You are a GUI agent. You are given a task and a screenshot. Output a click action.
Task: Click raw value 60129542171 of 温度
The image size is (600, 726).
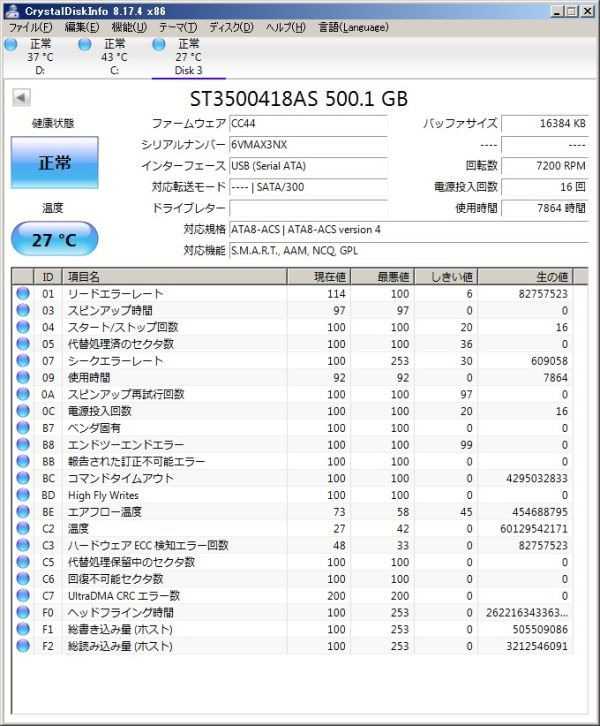pos(534,529)
